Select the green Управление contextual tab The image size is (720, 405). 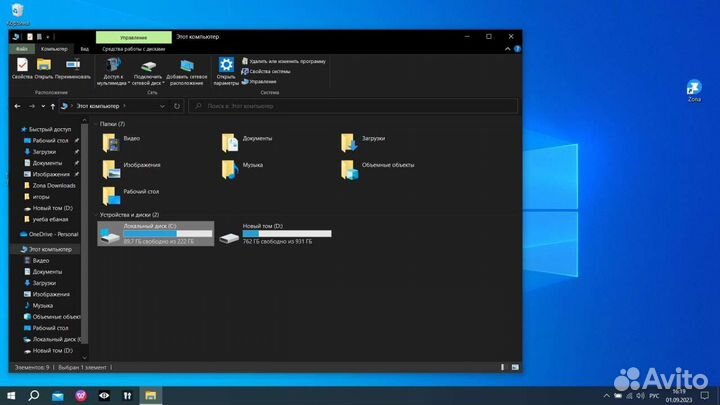point(134,37)
